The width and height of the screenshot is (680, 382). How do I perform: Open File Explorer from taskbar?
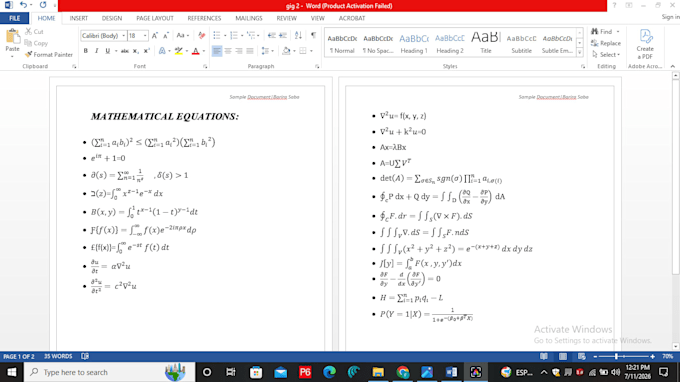[378, 372]
